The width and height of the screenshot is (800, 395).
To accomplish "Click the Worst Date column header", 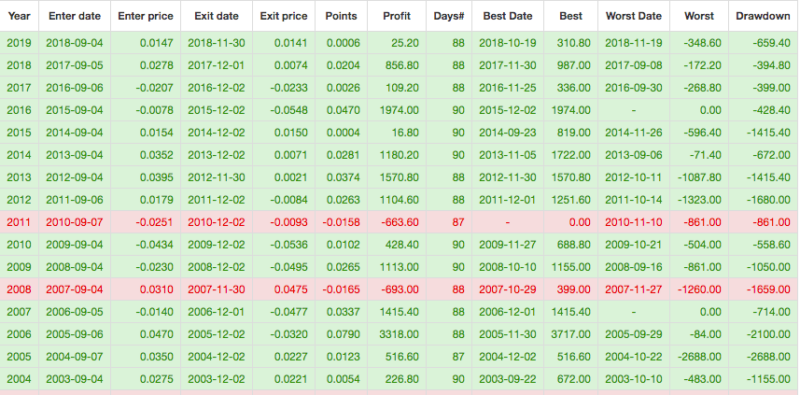I will [x=633, y=16].
